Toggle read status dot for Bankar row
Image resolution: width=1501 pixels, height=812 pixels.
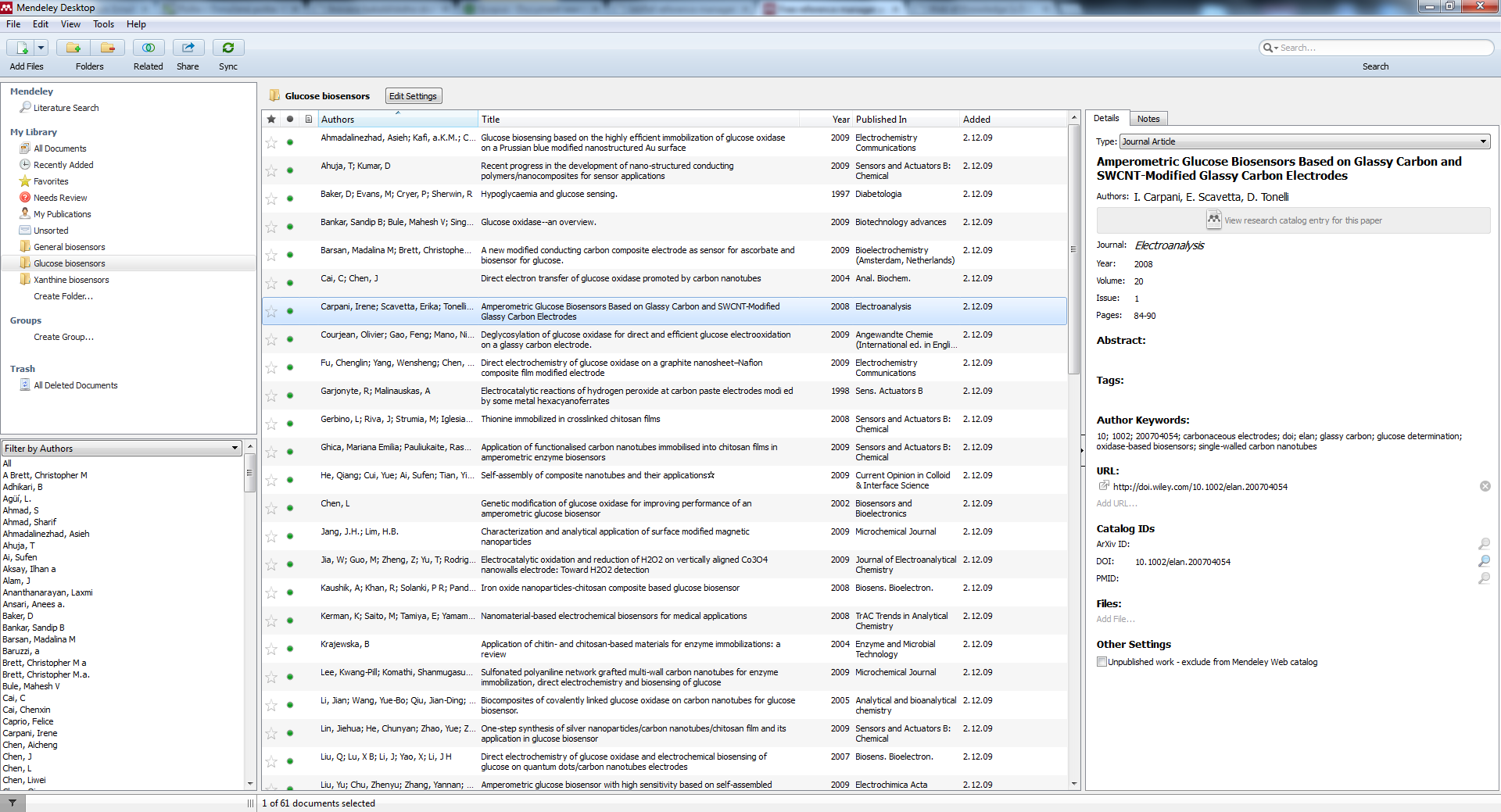pos(290,227)
